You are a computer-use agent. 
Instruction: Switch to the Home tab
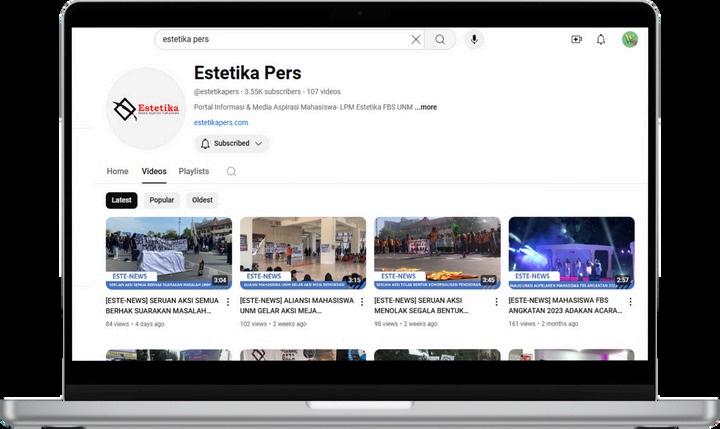point(118,171)
